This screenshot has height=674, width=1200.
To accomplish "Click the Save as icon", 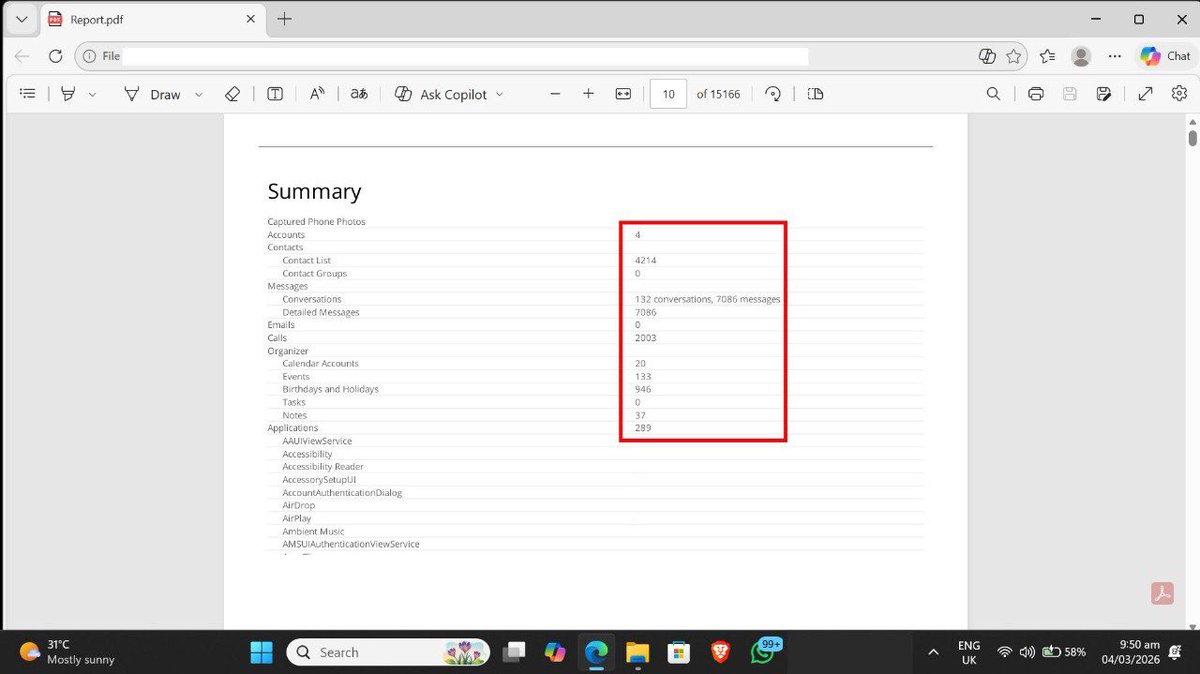I will coord(1104,94).
